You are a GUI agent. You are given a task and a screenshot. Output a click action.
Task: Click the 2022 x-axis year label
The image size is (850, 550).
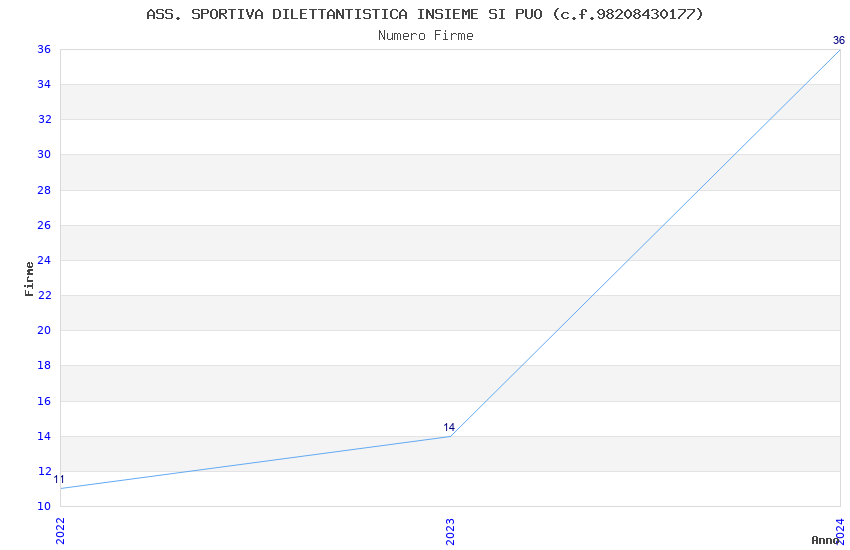60,531
